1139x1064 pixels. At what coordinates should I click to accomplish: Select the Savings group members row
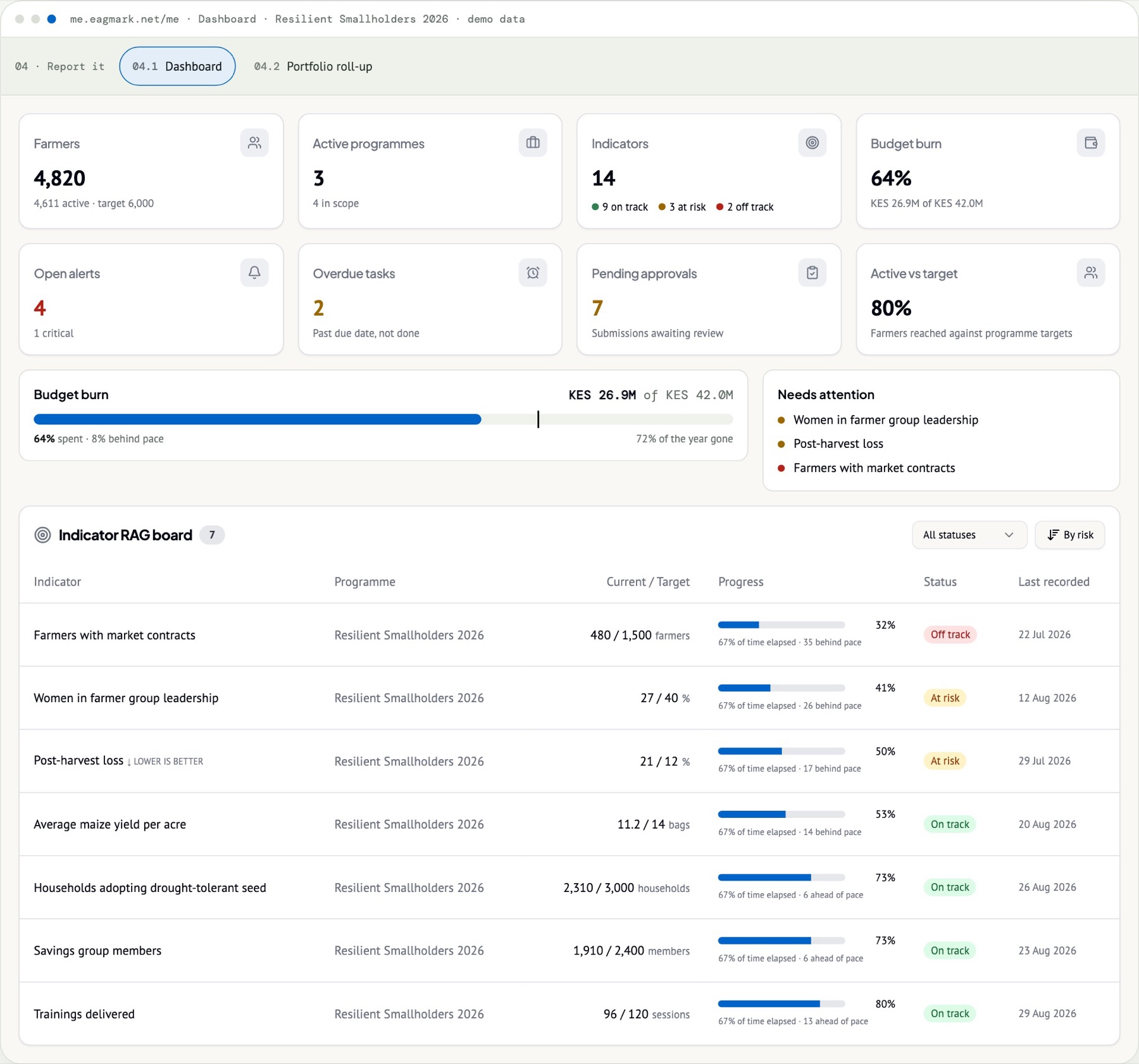569,951
